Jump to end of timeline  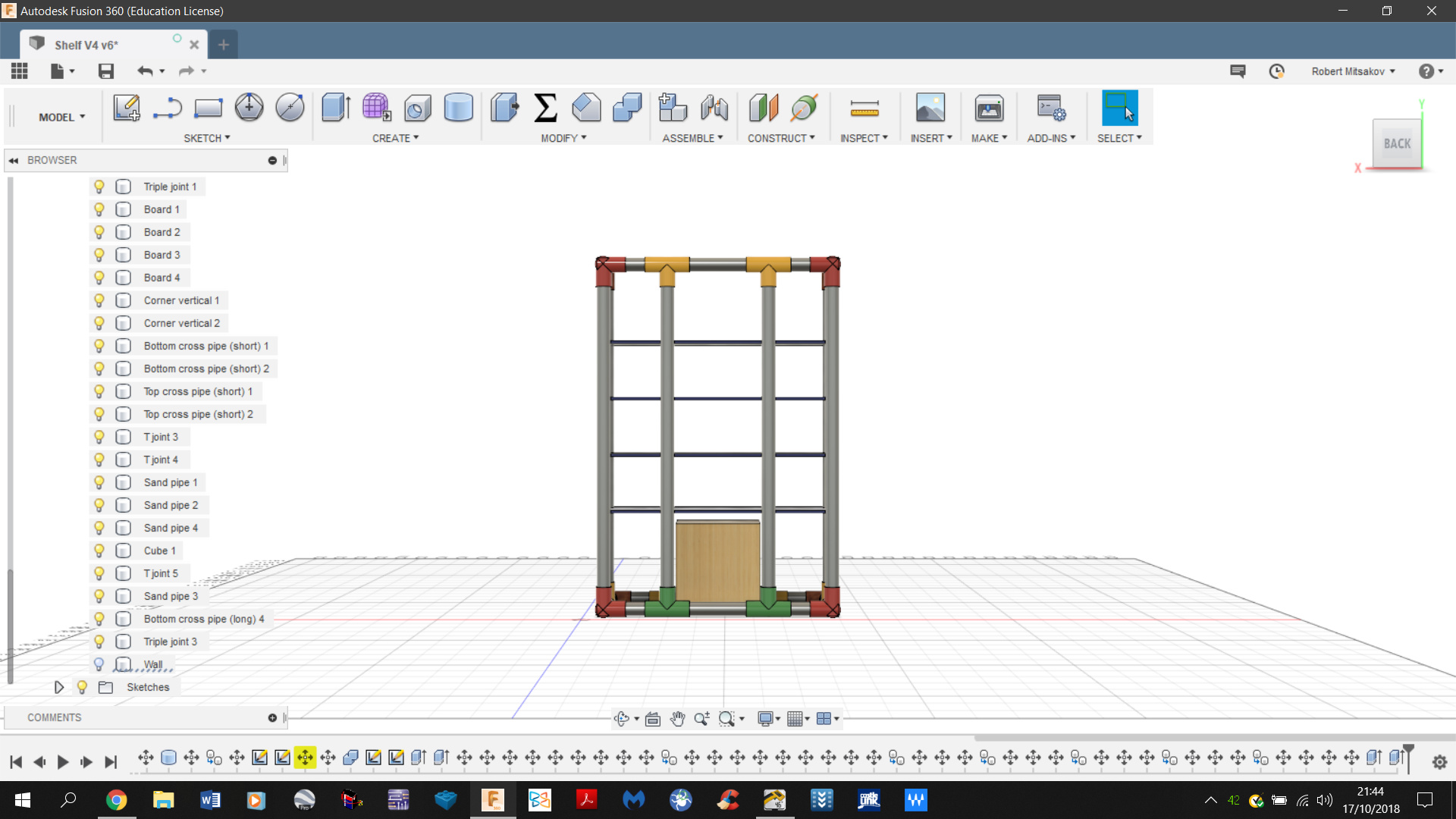[111, 762]
